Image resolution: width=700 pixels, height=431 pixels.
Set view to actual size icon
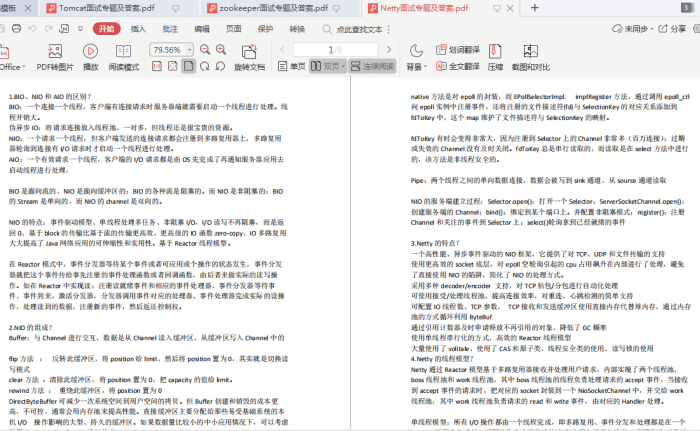point(157,67)
